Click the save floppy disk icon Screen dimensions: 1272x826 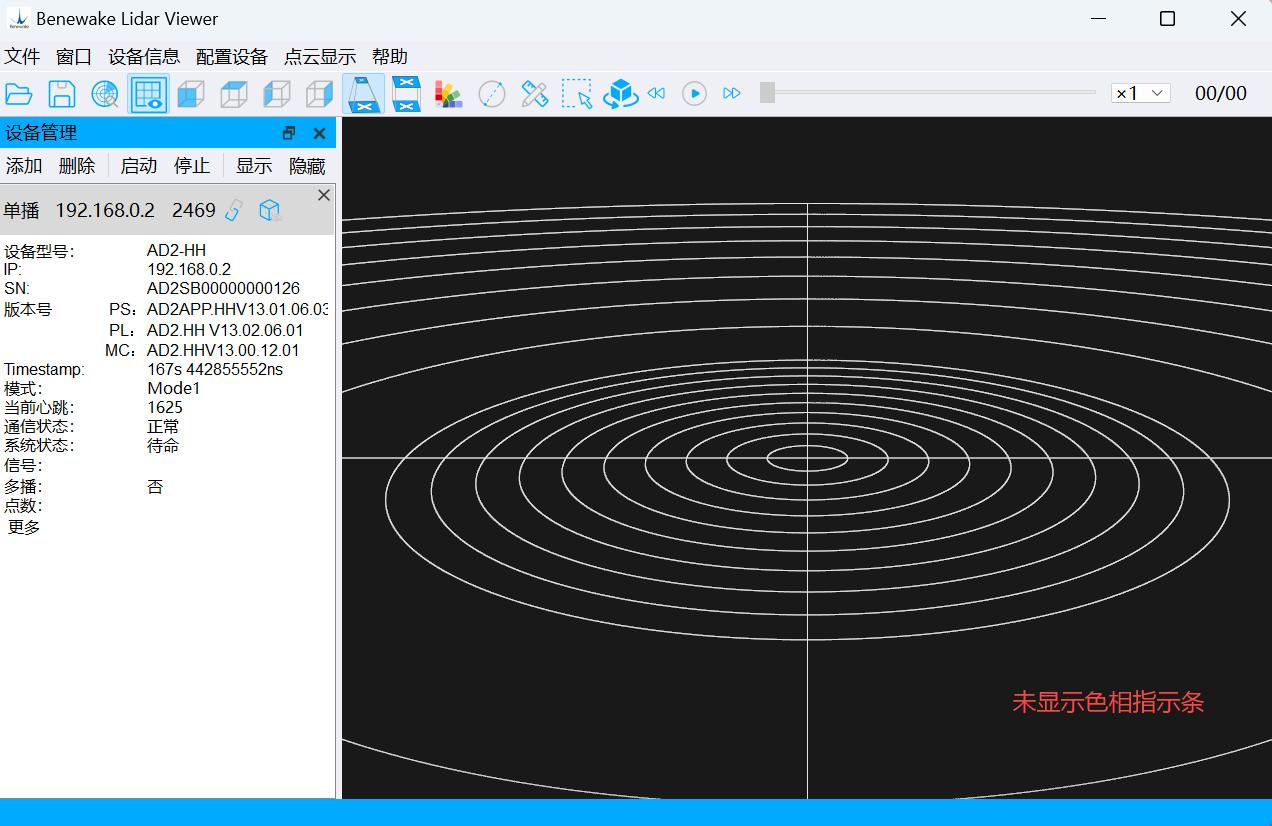62,94
